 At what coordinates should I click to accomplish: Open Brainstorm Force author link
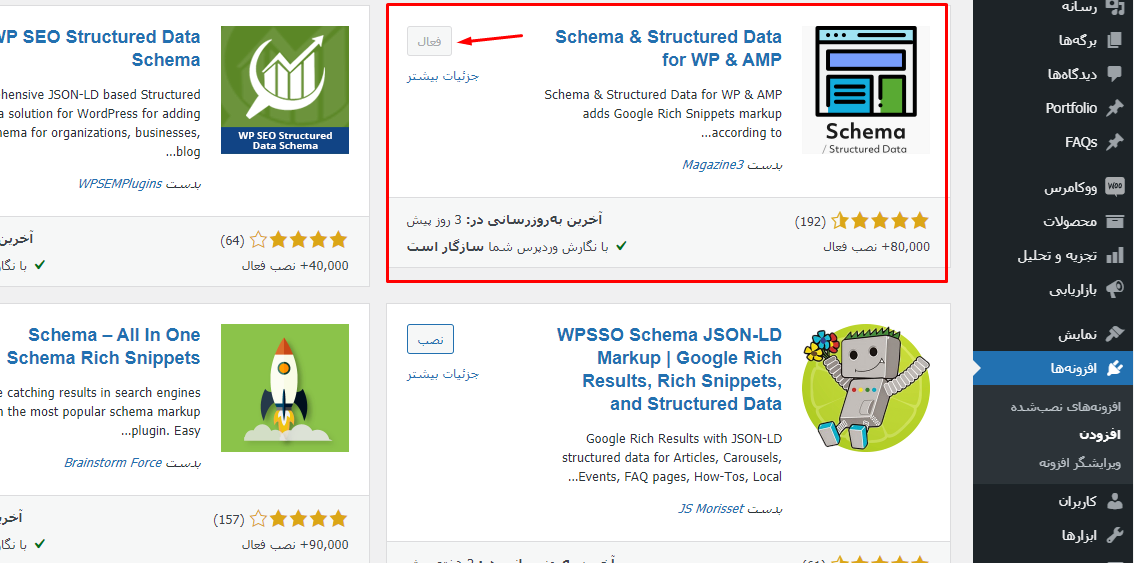[x=113, y=462]
